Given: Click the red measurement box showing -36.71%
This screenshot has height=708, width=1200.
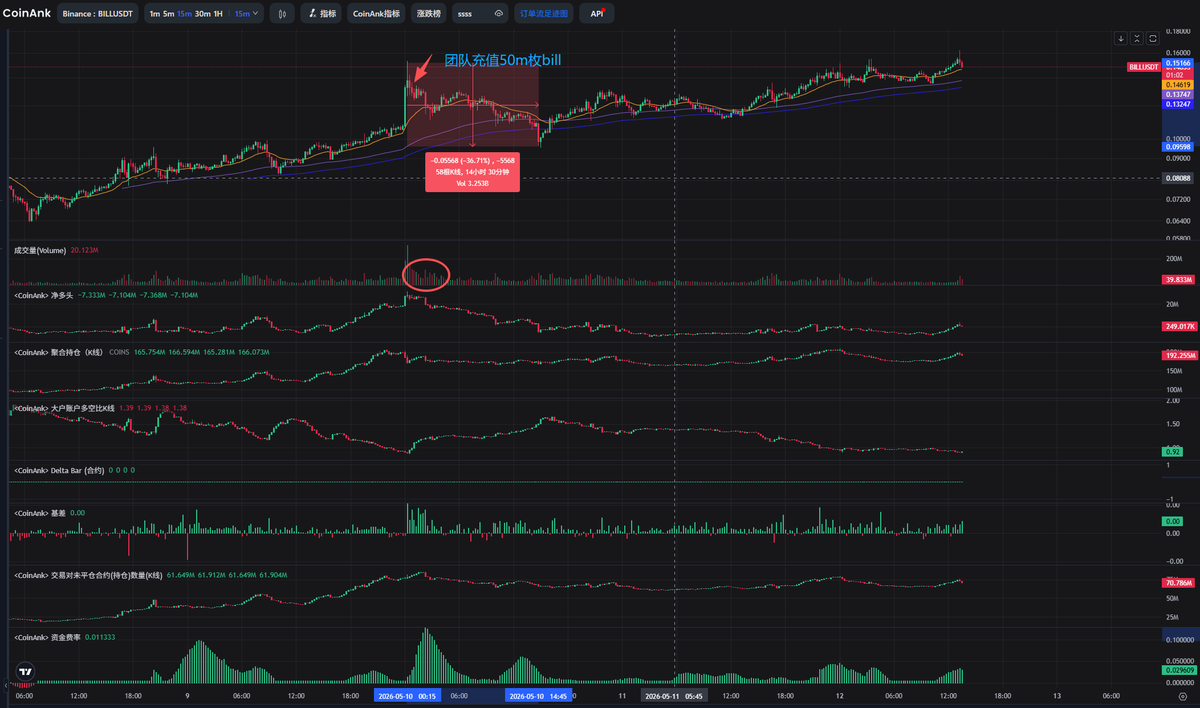Looking at the screenshot, I should point(472,172).
